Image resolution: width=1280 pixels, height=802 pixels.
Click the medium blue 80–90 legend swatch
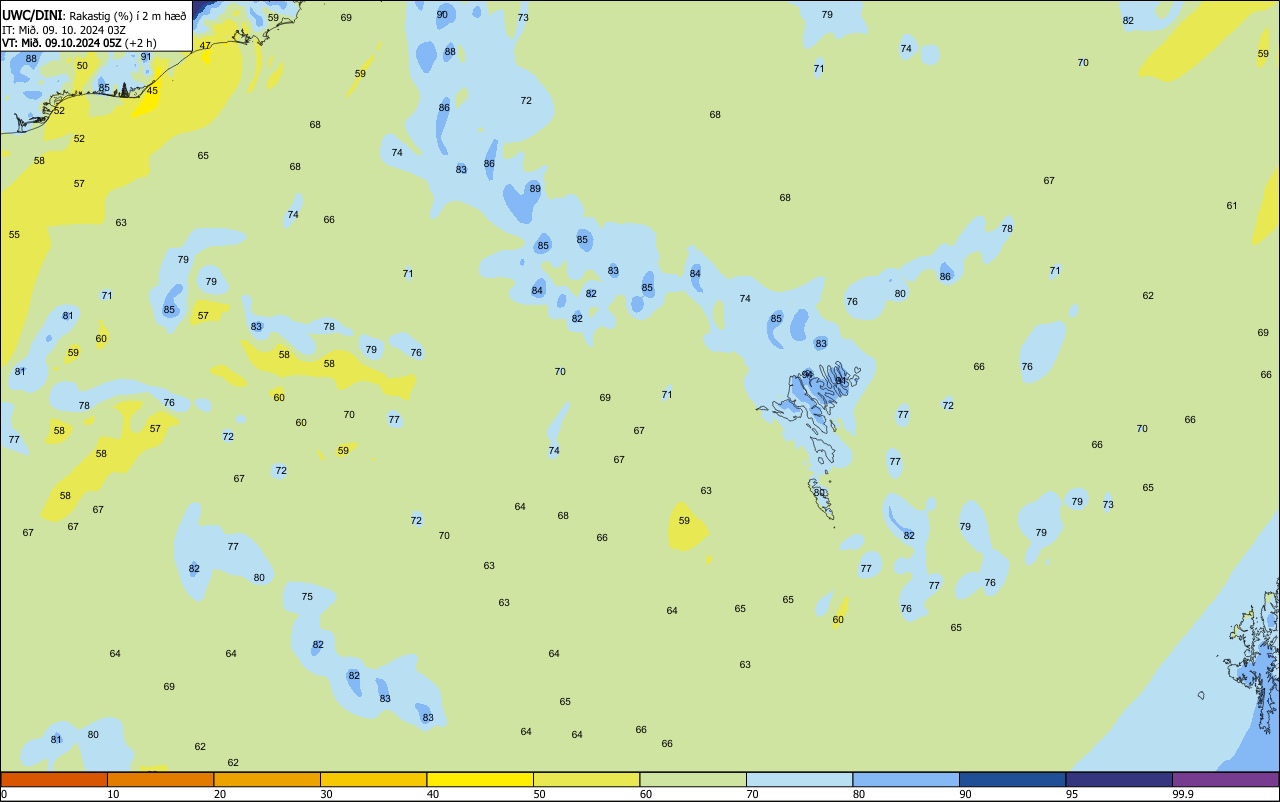click(906, 779)
